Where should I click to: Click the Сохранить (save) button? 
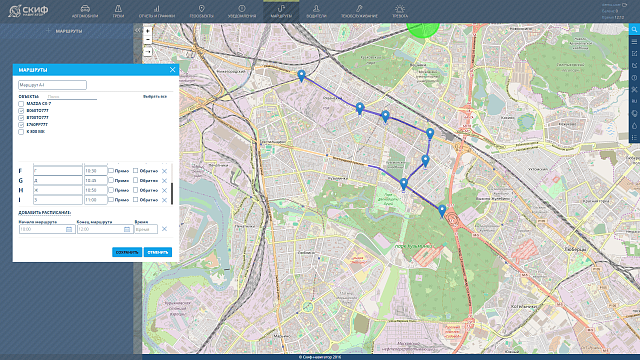pos(127,252)
